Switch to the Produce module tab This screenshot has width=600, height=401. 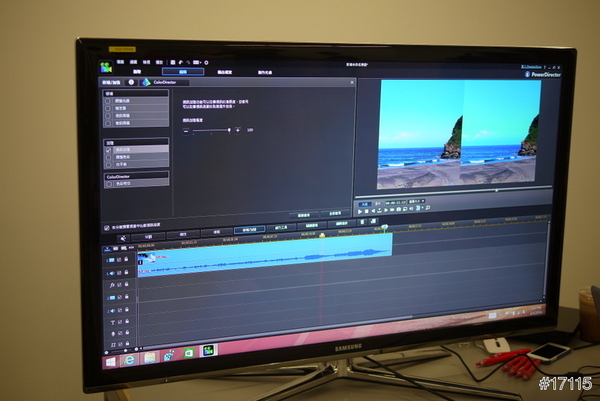point(225,72)
